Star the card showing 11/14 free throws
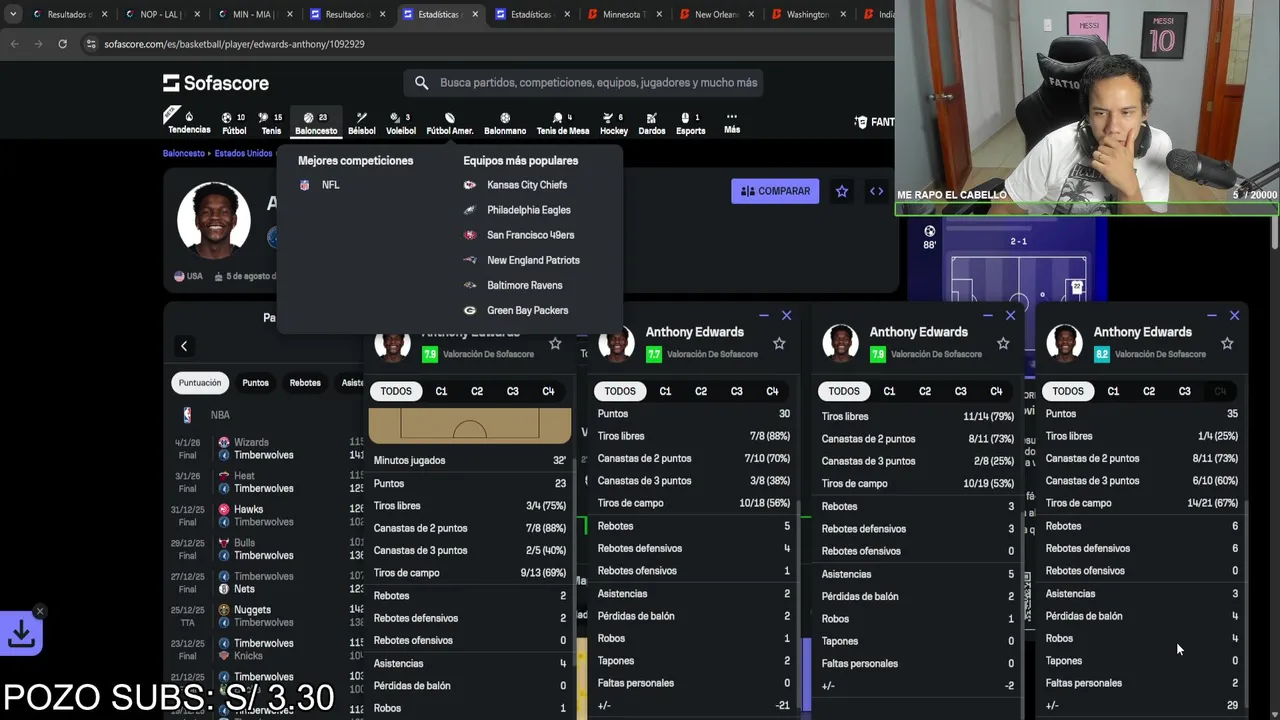Screen dimensions: 1280x720 tap(1003, 343)
